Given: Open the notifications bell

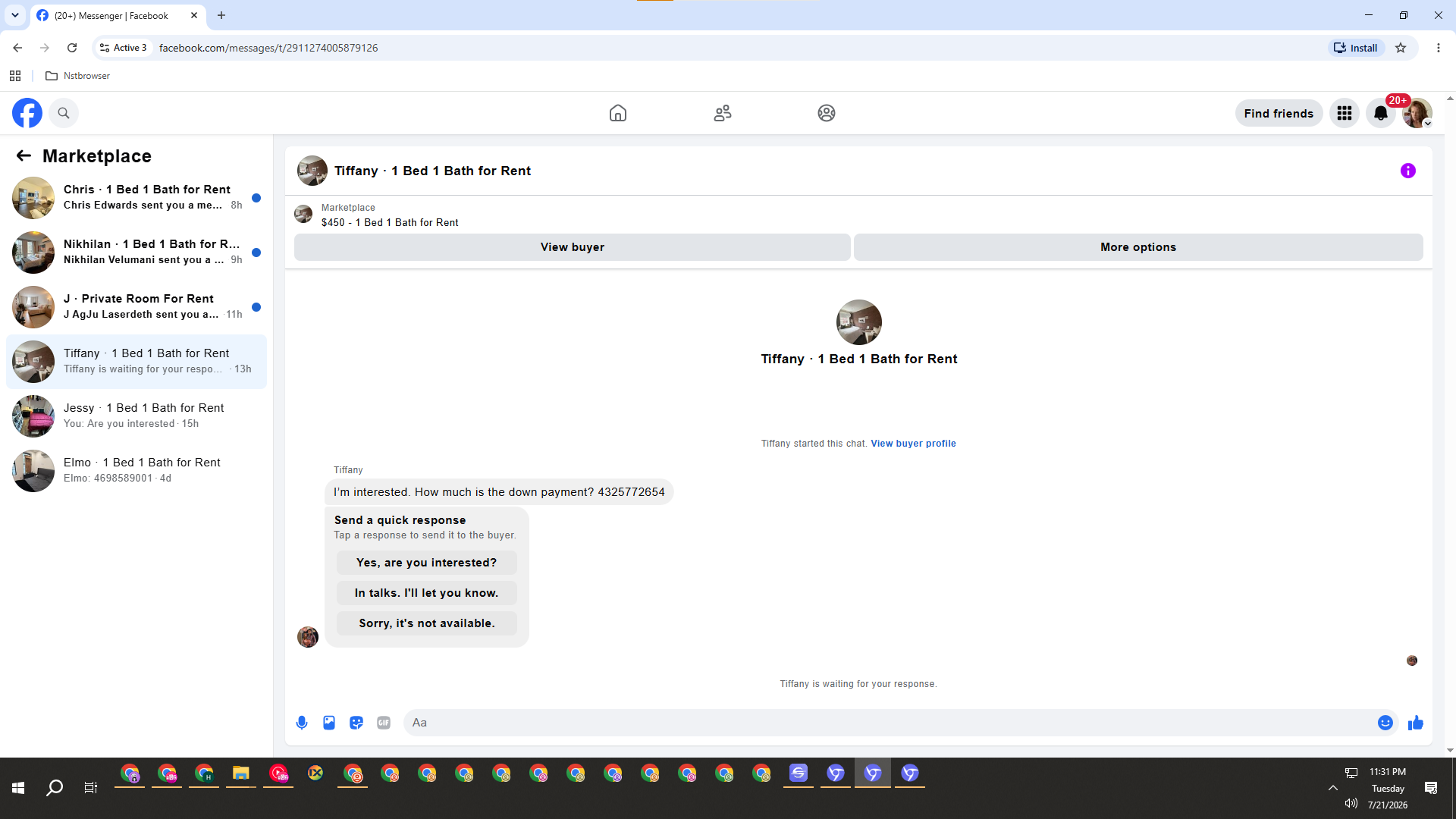Looking at the screenshot, I should 1381,113.
